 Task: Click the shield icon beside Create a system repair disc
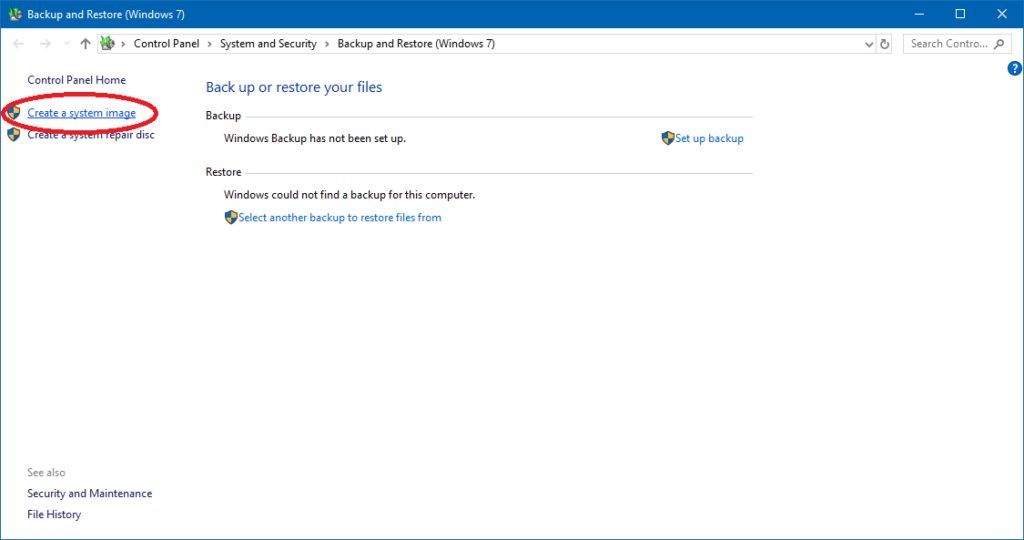[x=14, y=135]
